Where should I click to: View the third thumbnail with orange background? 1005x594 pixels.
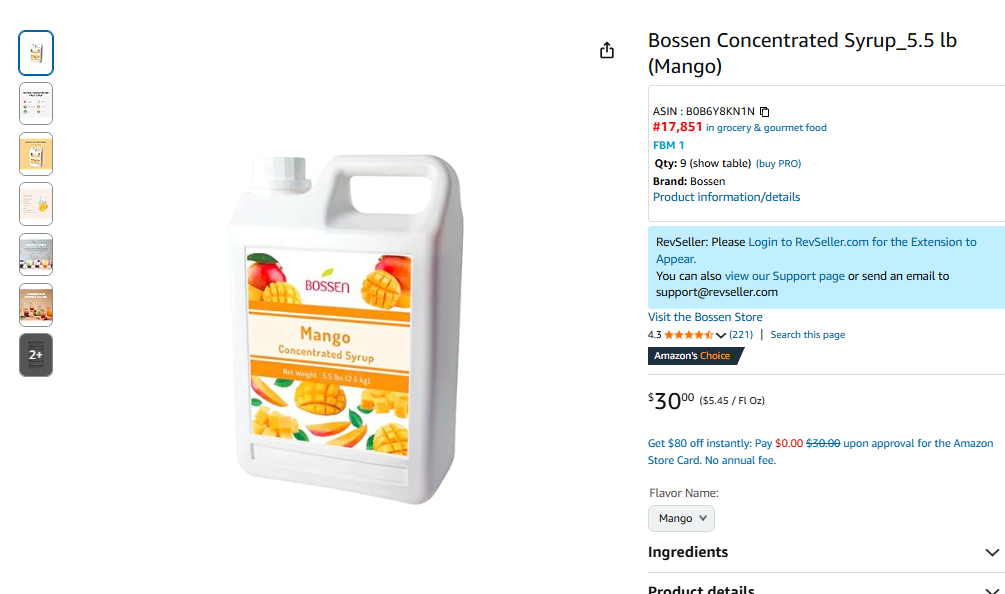36,154
